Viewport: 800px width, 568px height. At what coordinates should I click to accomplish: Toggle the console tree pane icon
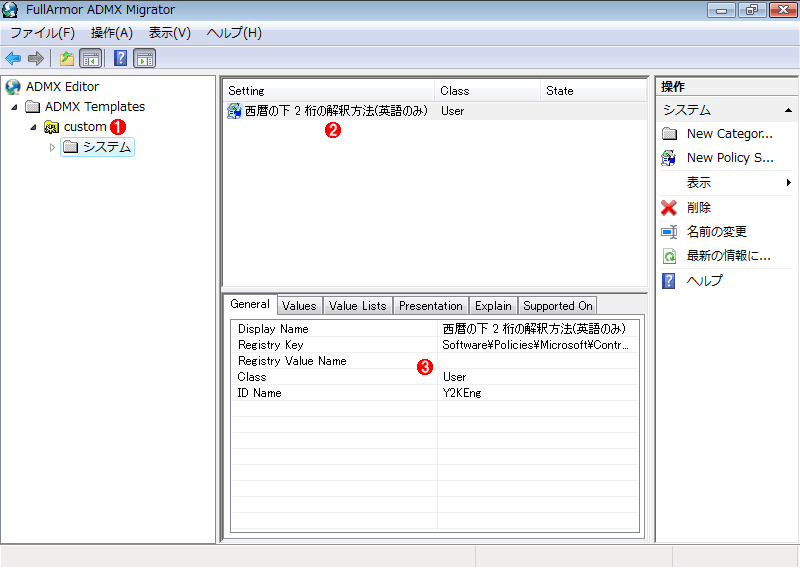tap(91, 59)
